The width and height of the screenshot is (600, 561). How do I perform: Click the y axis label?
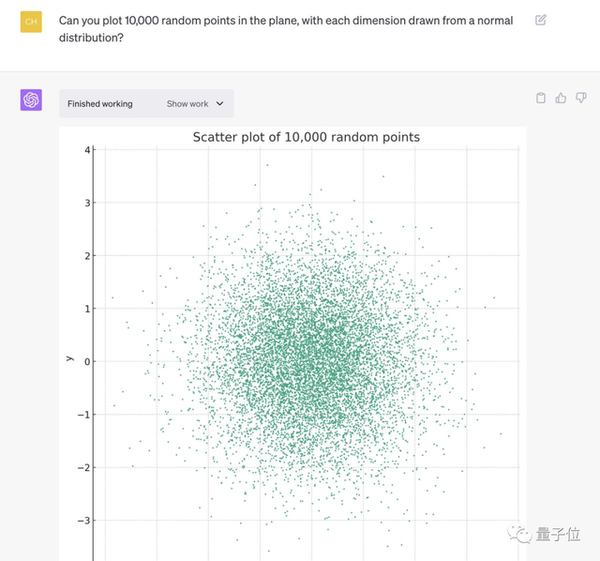point(70,358)
